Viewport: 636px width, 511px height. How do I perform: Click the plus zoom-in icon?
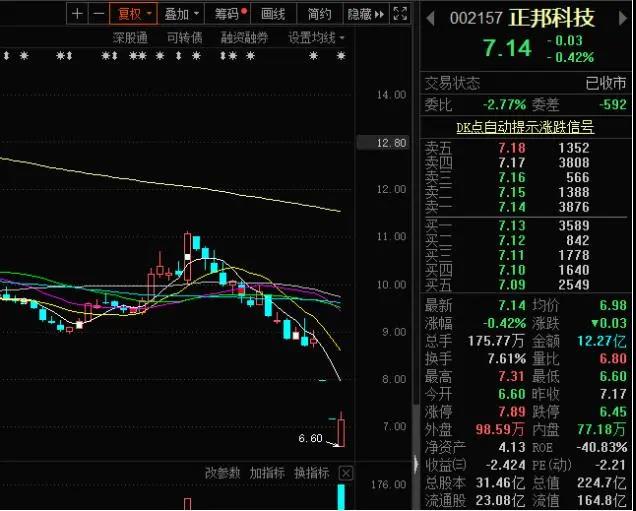pos(78,14)
